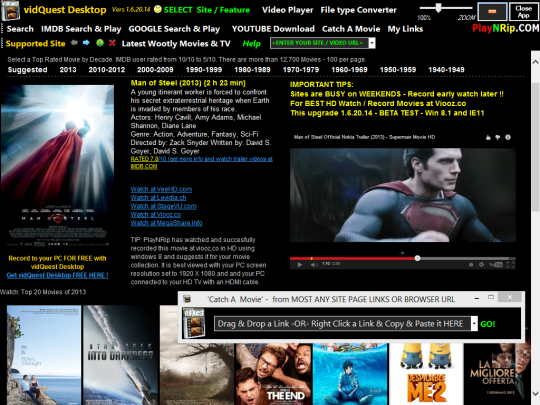Click the smiley face icon beside SELECT
Screen dimensions: 540x405
point(158,9)
